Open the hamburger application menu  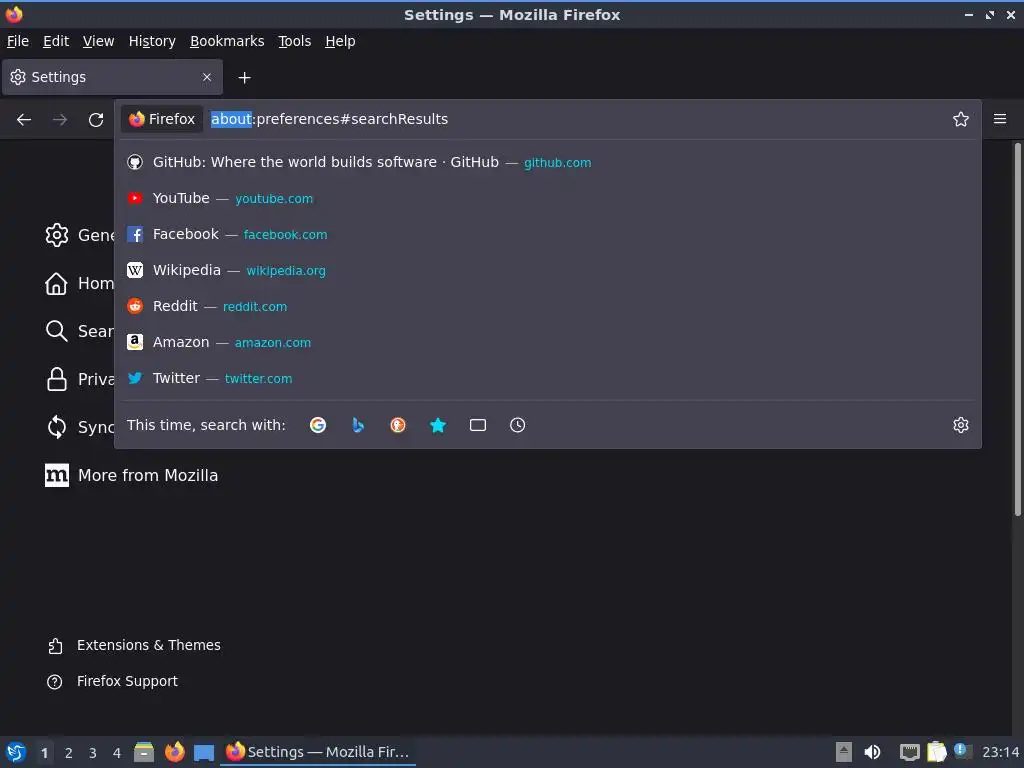coord(999,119)
